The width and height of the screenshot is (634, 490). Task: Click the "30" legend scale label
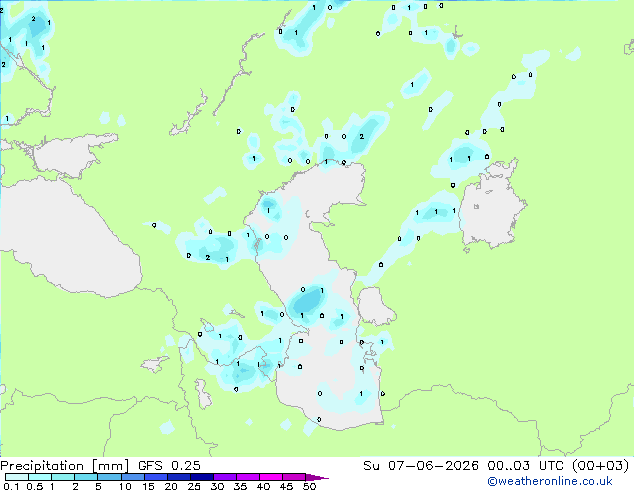pos(217,486)
